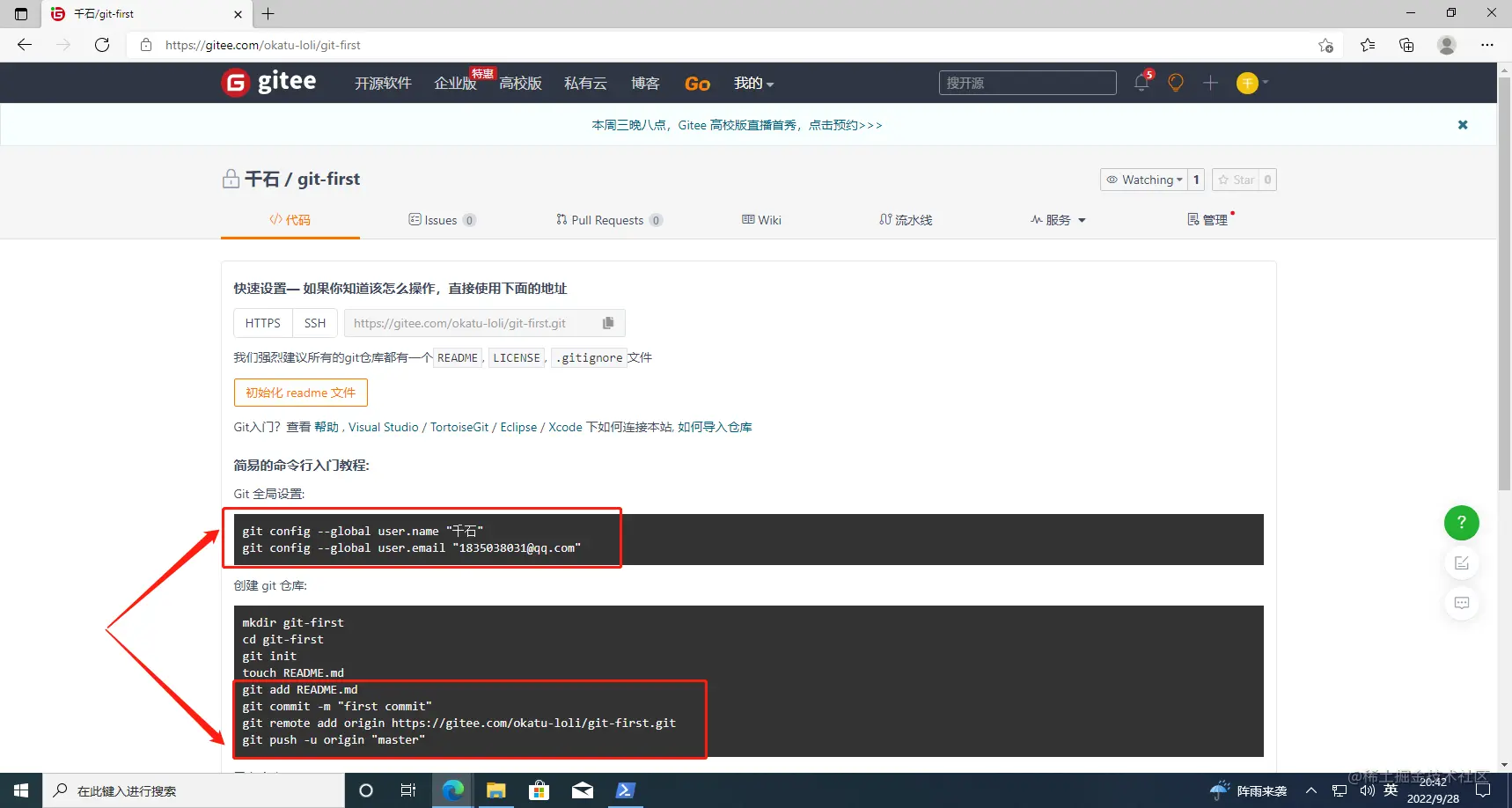1512x808 pixels.
Task: Click the comment bubble icon on right edge
Action: pos(1461,602)
